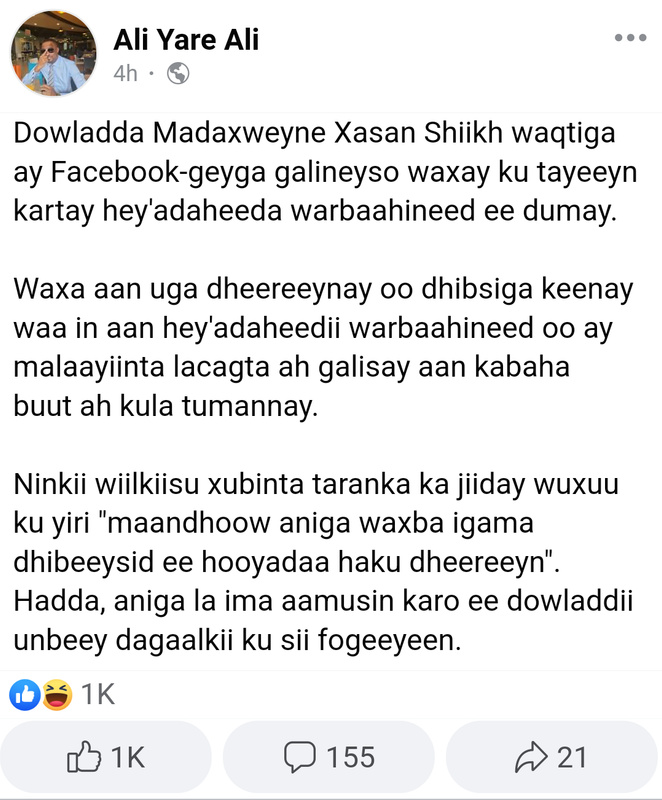662x800 pixels.
Task: Open the three-dot post options menu
Action: click(630, 37)
